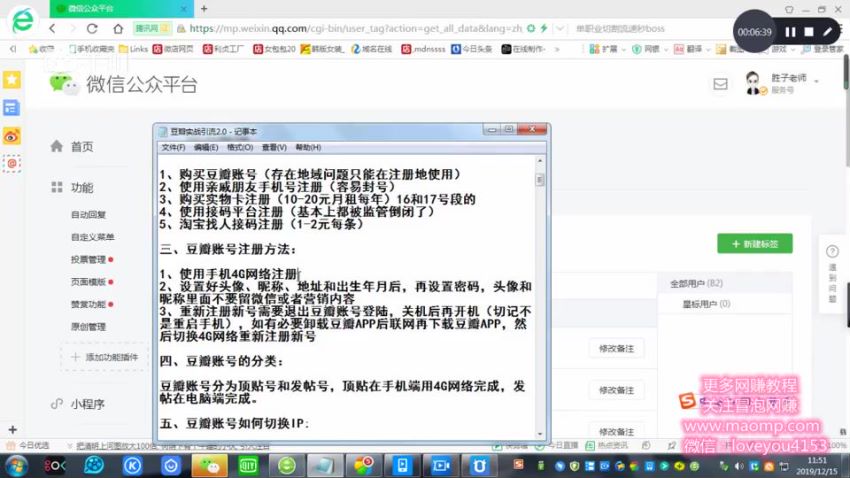Click the recording pencil annotate icon
Viewport: 850px width, 478px height.
[x=827, y=32]
